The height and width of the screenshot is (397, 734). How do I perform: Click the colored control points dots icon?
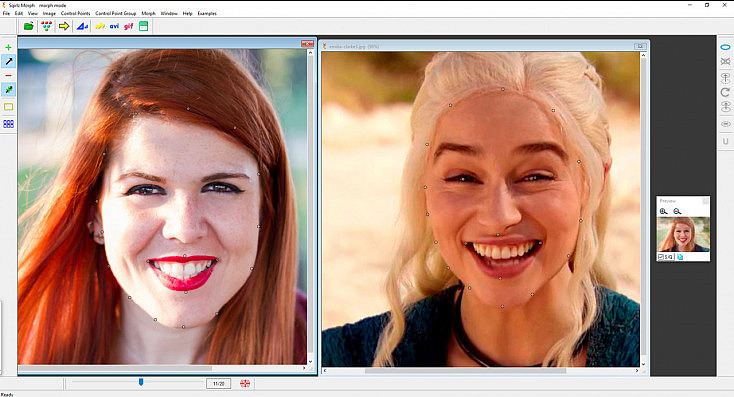click(x=46, y=26)
